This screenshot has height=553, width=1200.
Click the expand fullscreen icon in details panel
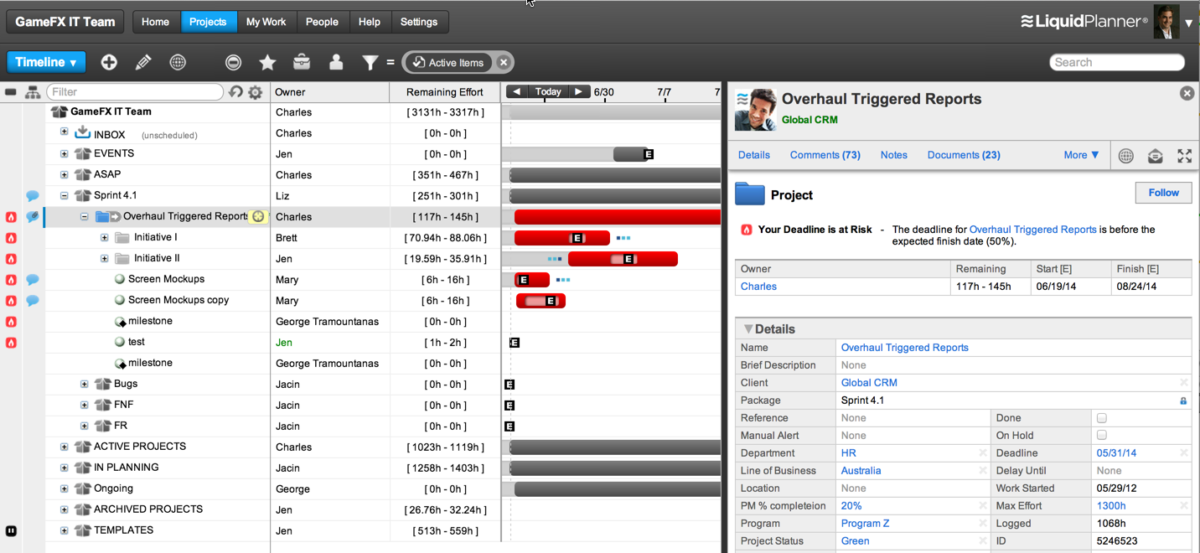[x=1185, y=155]
